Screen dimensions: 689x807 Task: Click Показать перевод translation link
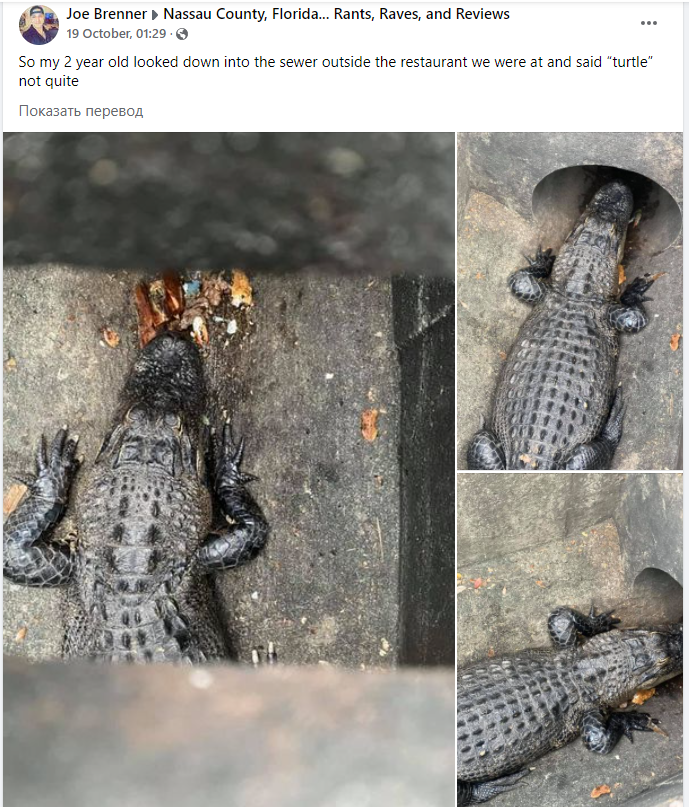pos(81,111)
